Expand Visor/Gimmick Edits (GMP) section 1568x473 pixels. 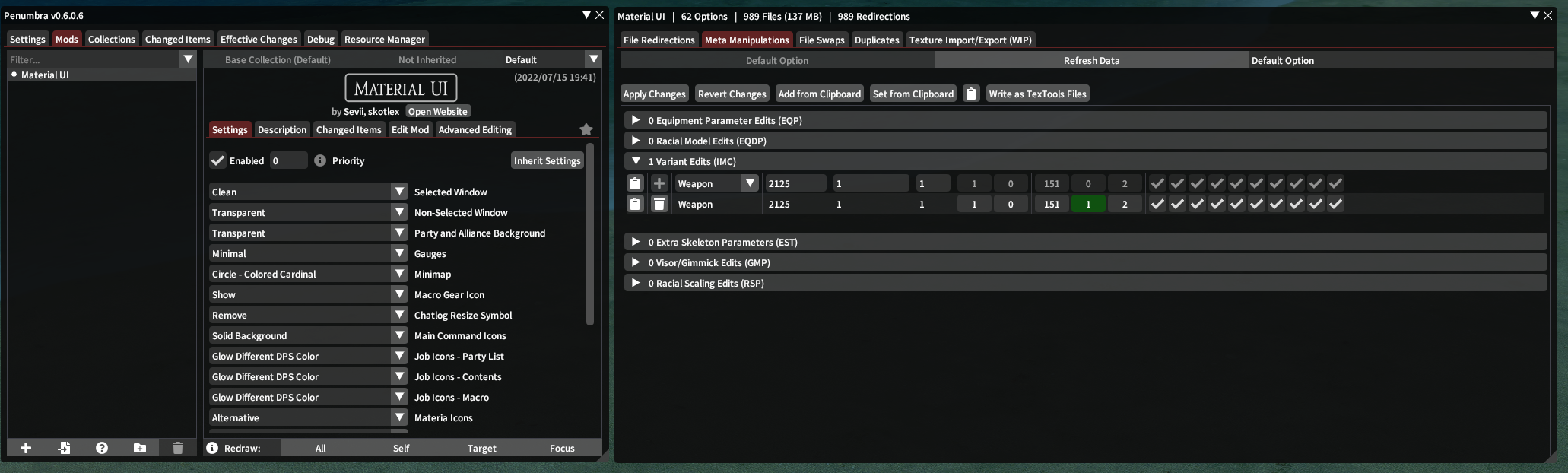[x=1085, y=262]
